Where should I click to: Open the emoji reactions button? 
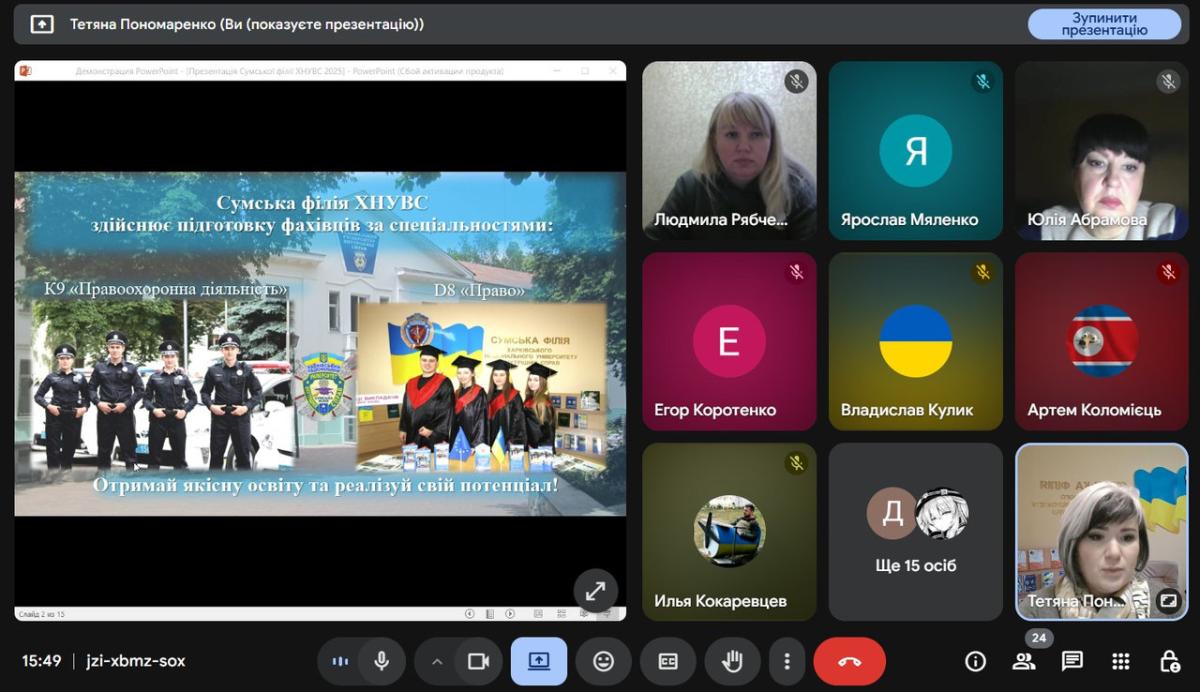pyautogui.click(x=603, y=661)
